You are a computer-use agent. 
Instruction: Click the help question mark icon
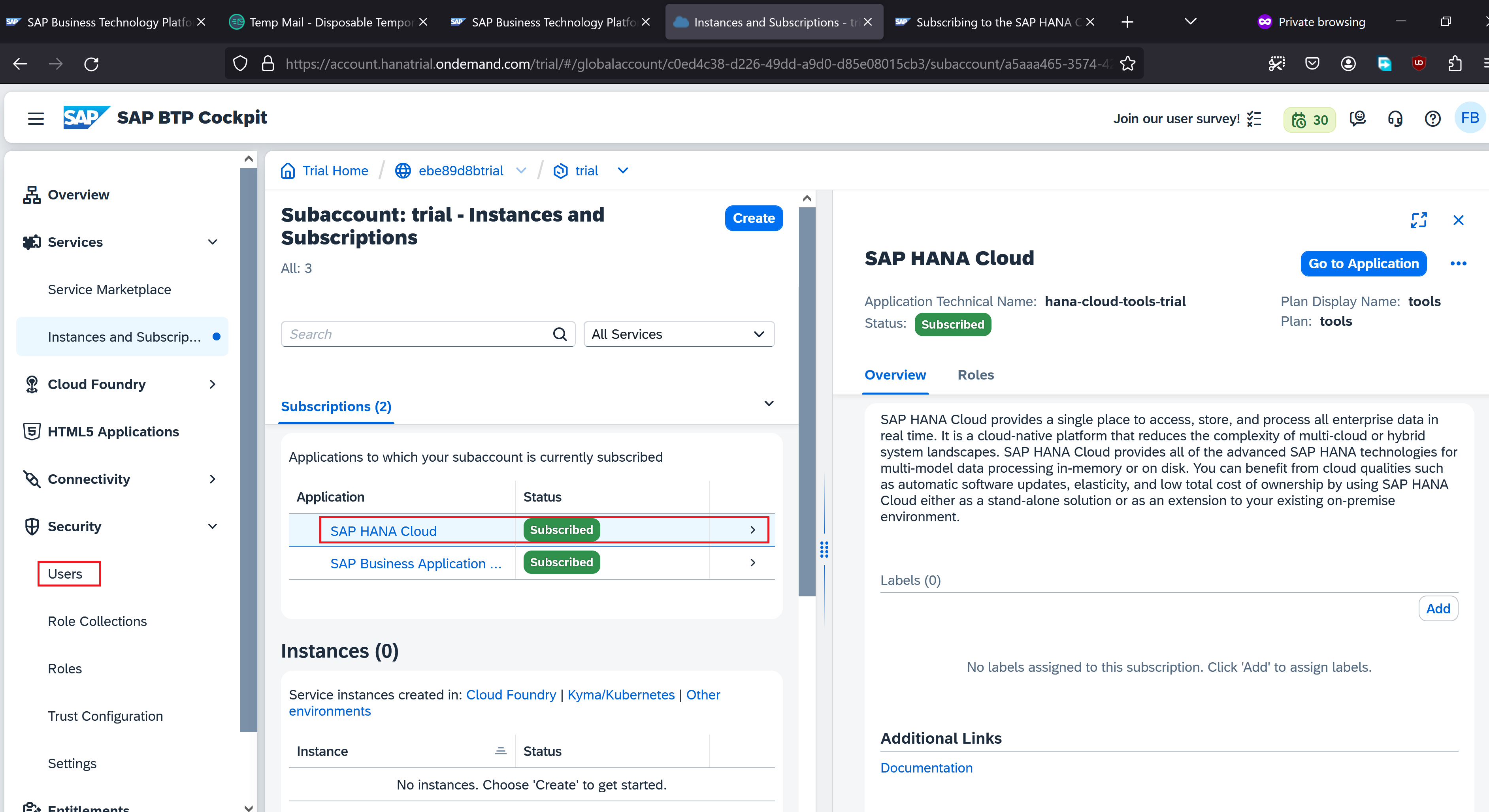(x=1432, y=118)
